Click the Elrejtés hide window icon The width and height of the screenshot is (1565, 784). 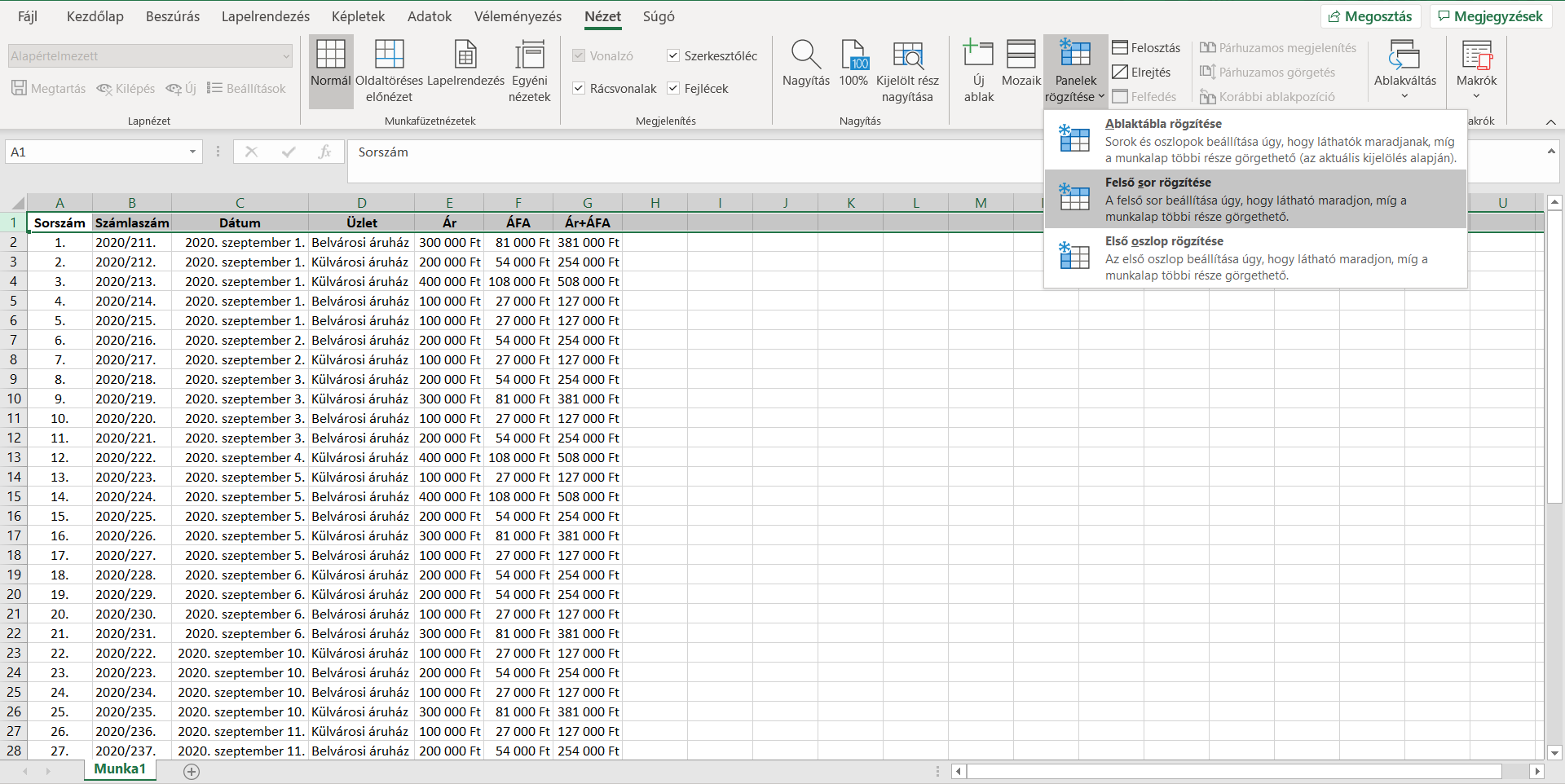point(1120,73)
